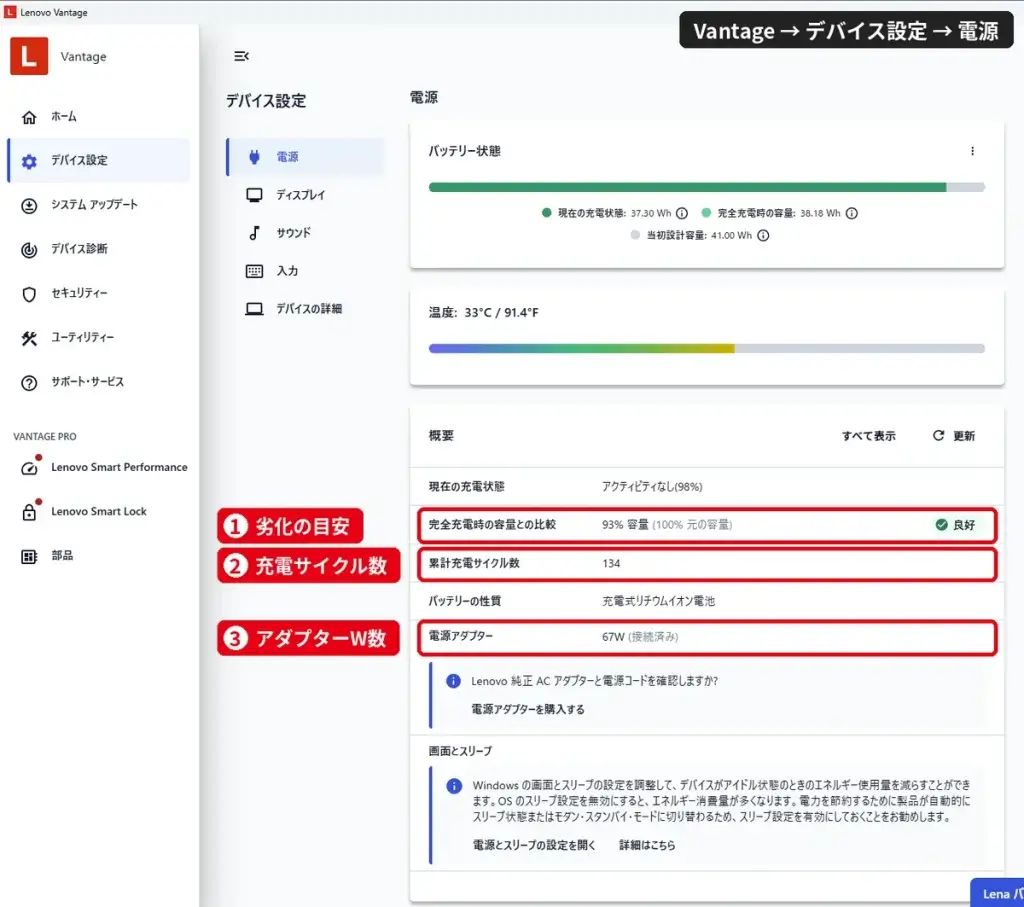Image resolution: width=1024 pixels, height=907 pixels.
Task: Click the ディスプレイ monitor icon
Action: (x=254, y=195)
